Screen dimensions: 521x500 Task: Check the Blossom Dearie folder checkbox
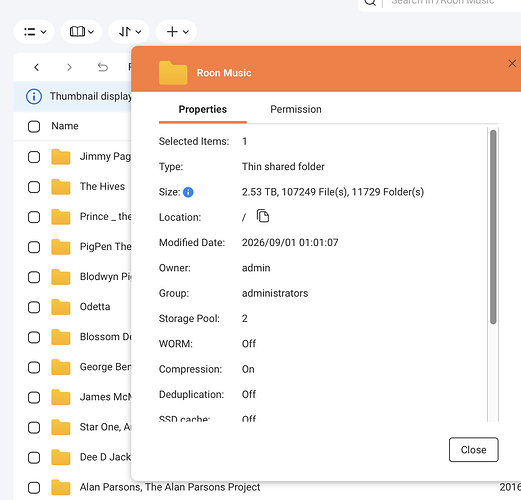click(34, 337)
